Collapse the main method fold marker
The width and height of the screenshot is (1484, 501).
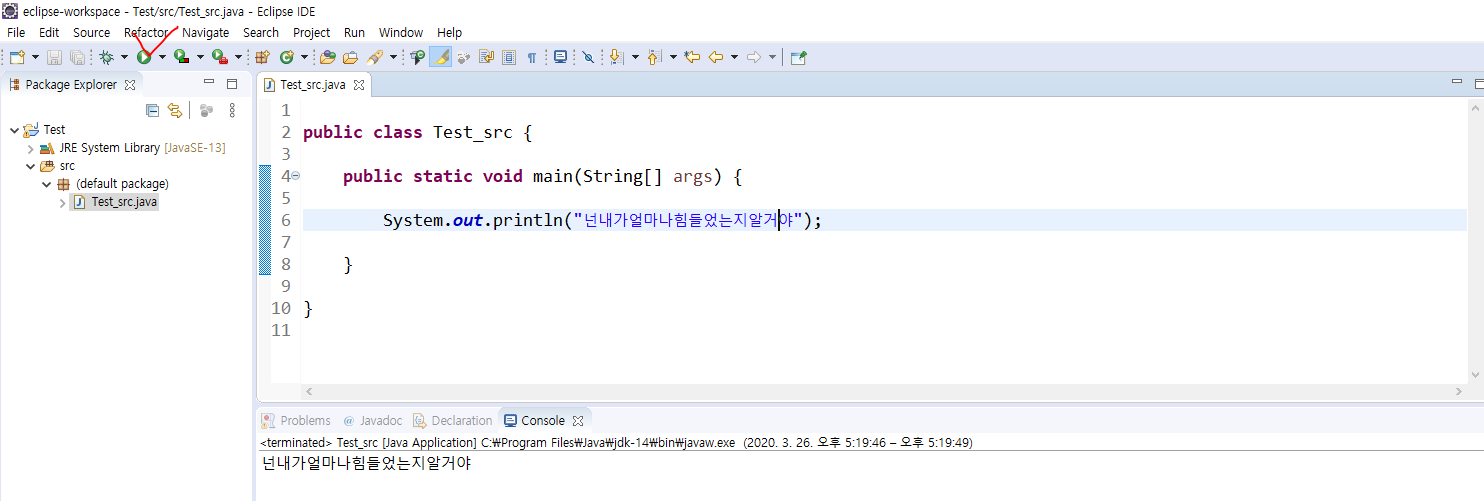(x=295, y=176)
